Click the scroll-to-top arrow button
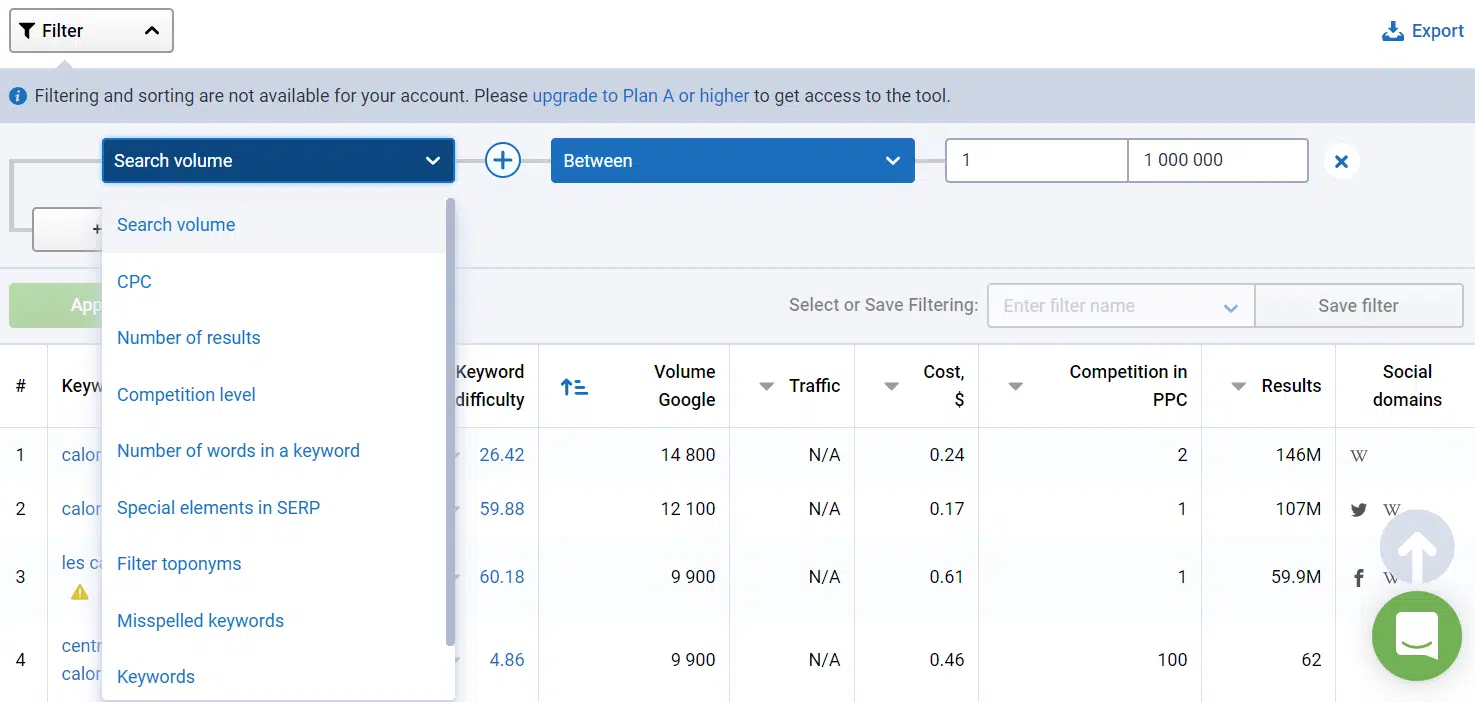1475x702 pixels. [1416, 548]
